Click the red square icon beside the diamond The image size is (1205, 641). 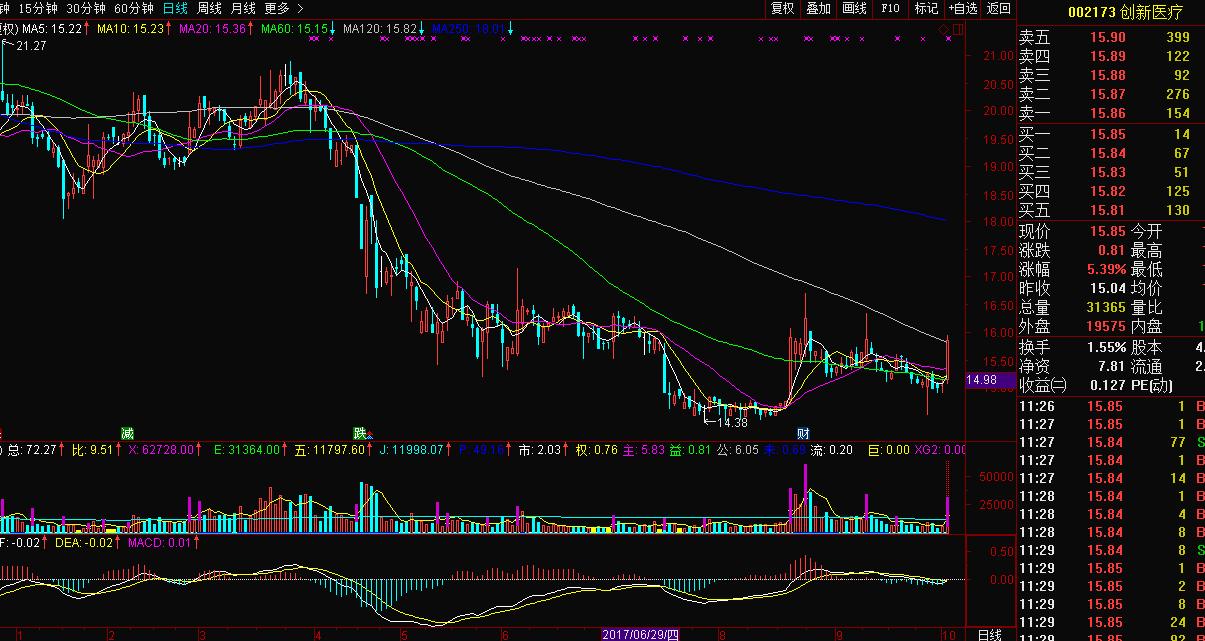[958, 27]
